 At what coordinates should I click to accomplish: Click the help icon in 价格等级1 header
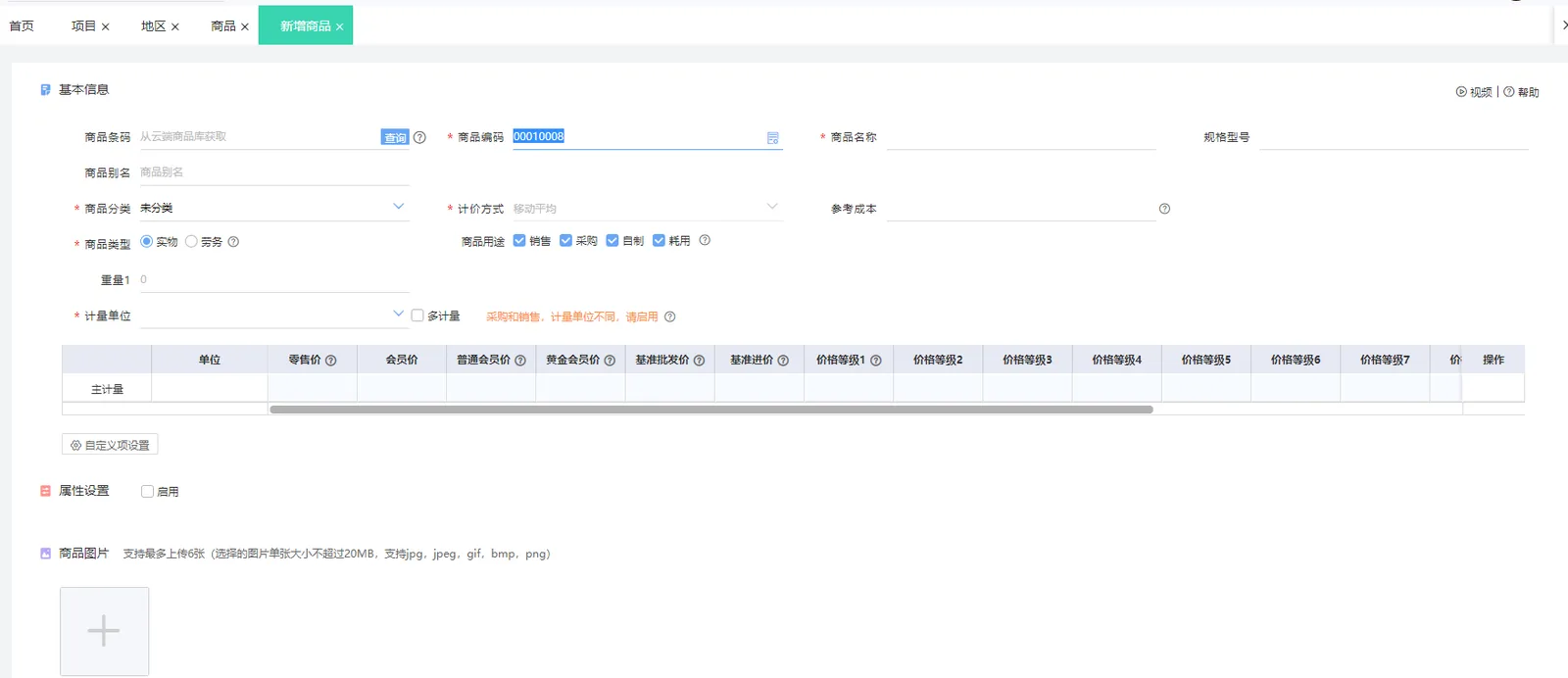pos(876,361)
